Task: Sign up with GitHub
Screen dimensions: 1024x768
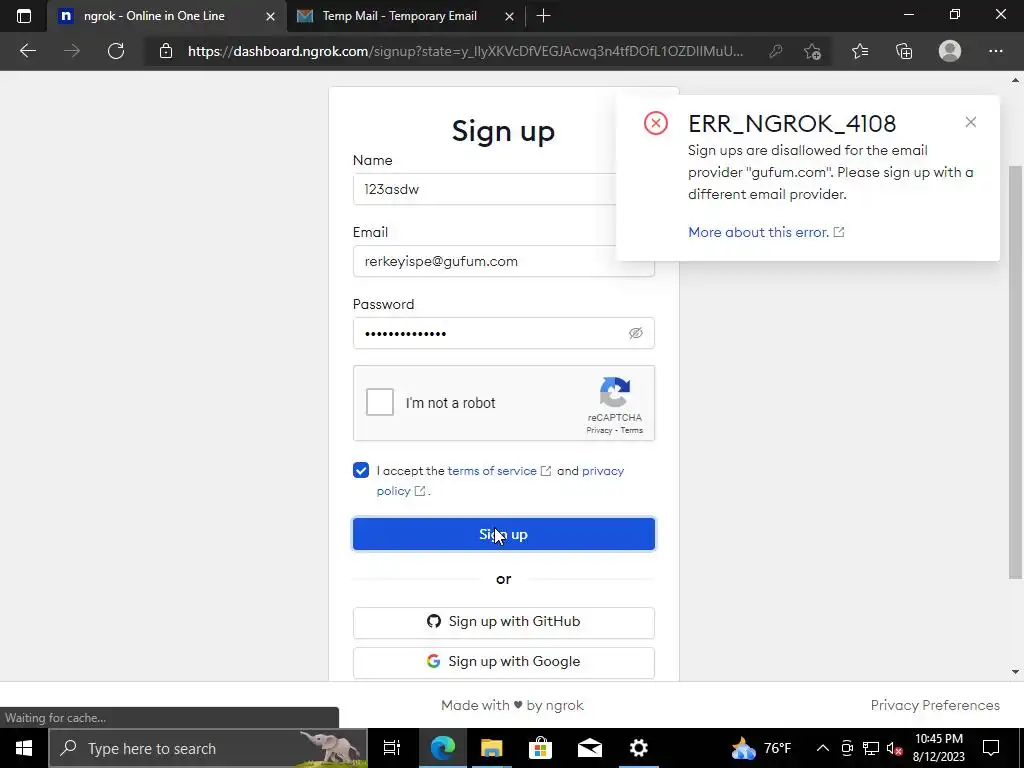Action: coord(504,622)
